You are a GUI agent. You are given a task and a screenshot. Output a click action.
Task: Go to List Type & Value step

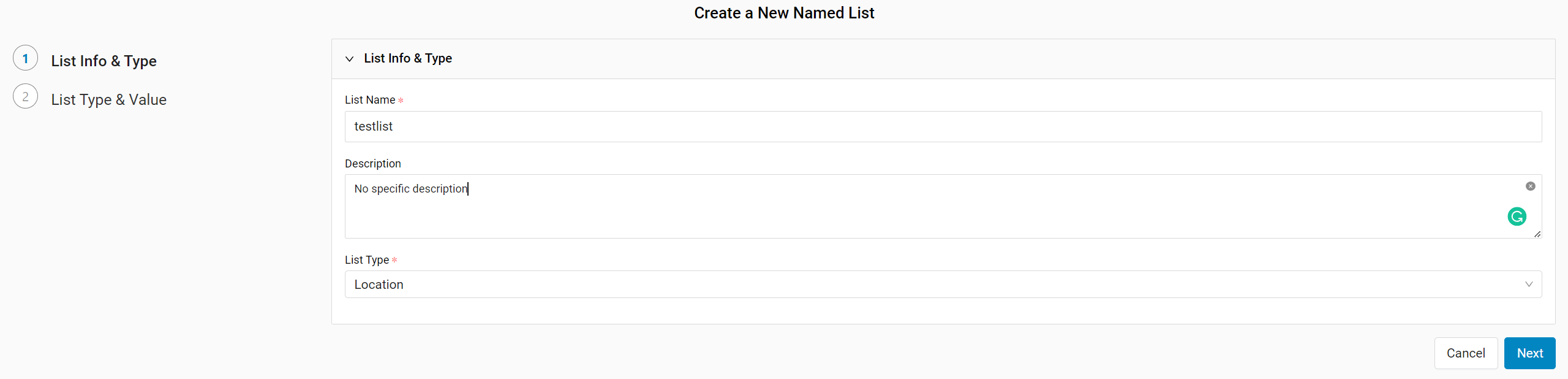coord(109,99)
